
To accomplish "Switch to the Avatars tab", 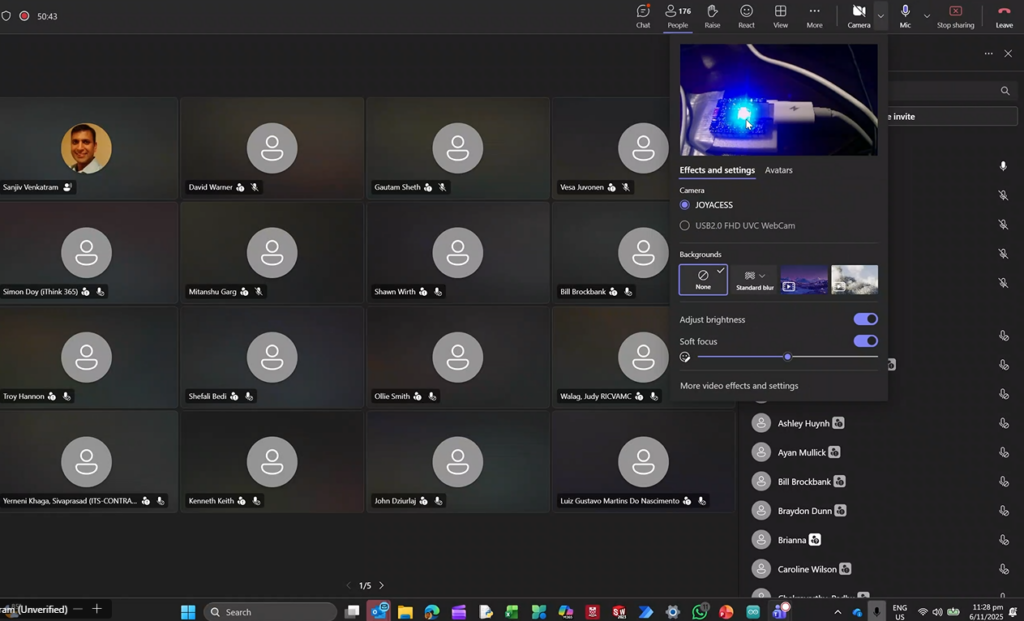I will pos(778,170).
